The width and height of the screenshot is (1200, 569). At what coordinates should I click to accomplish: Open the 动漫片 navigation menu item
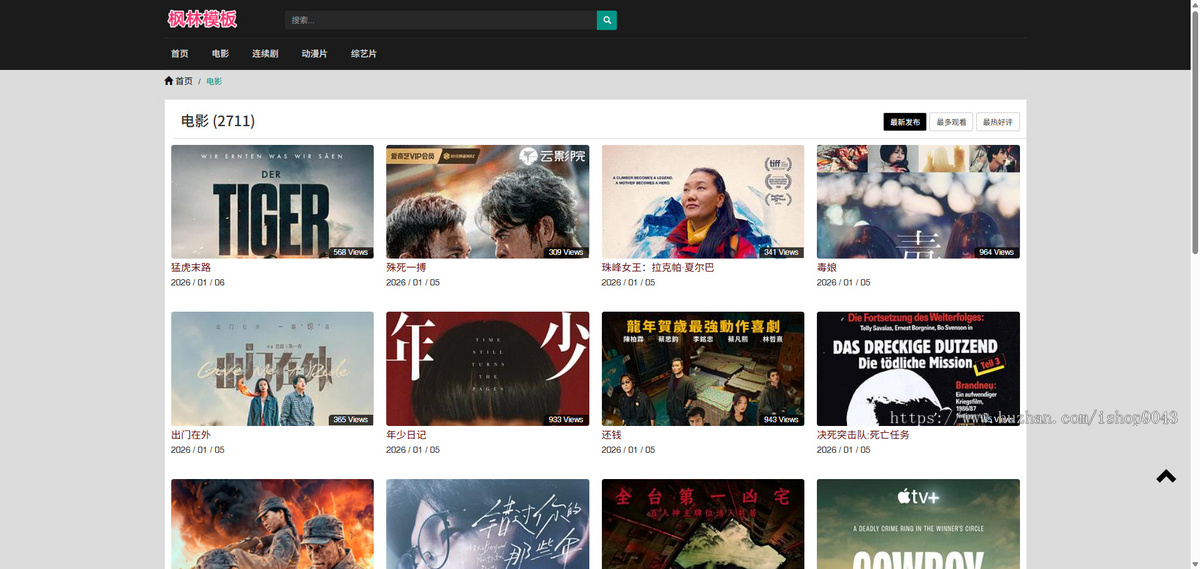point(314,54)
